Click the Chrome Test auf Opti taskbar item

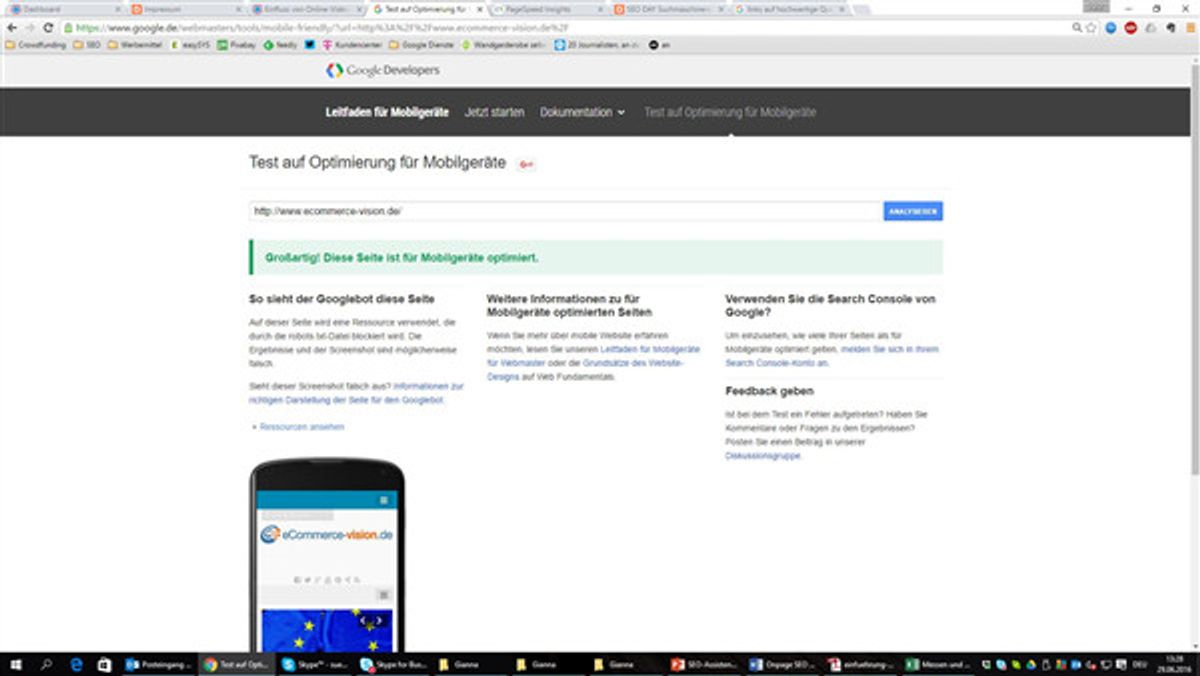[x=236, y=664]
